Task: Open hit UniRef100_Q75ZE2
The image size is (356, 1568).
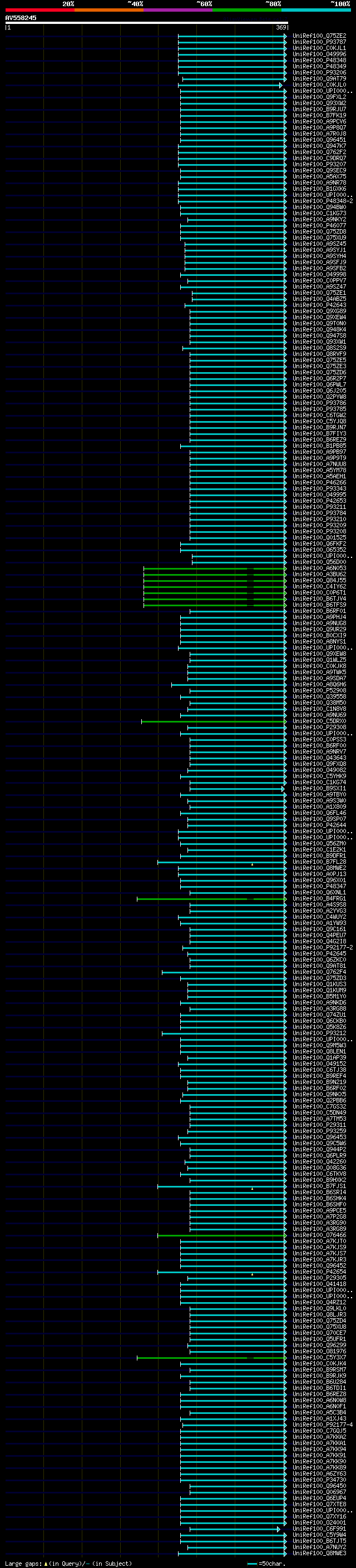Action: [319, 36]
